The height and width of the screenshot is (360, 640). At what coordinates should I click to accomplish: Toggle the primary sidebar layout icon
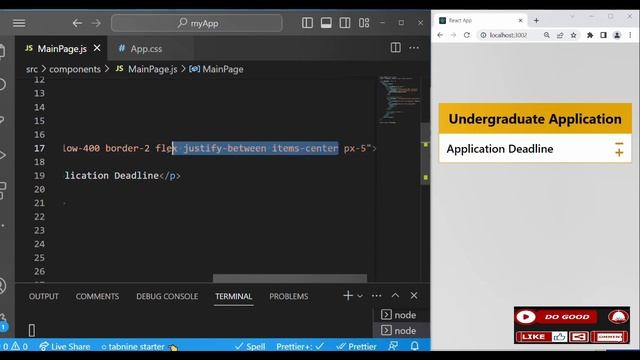coord(307,23)
